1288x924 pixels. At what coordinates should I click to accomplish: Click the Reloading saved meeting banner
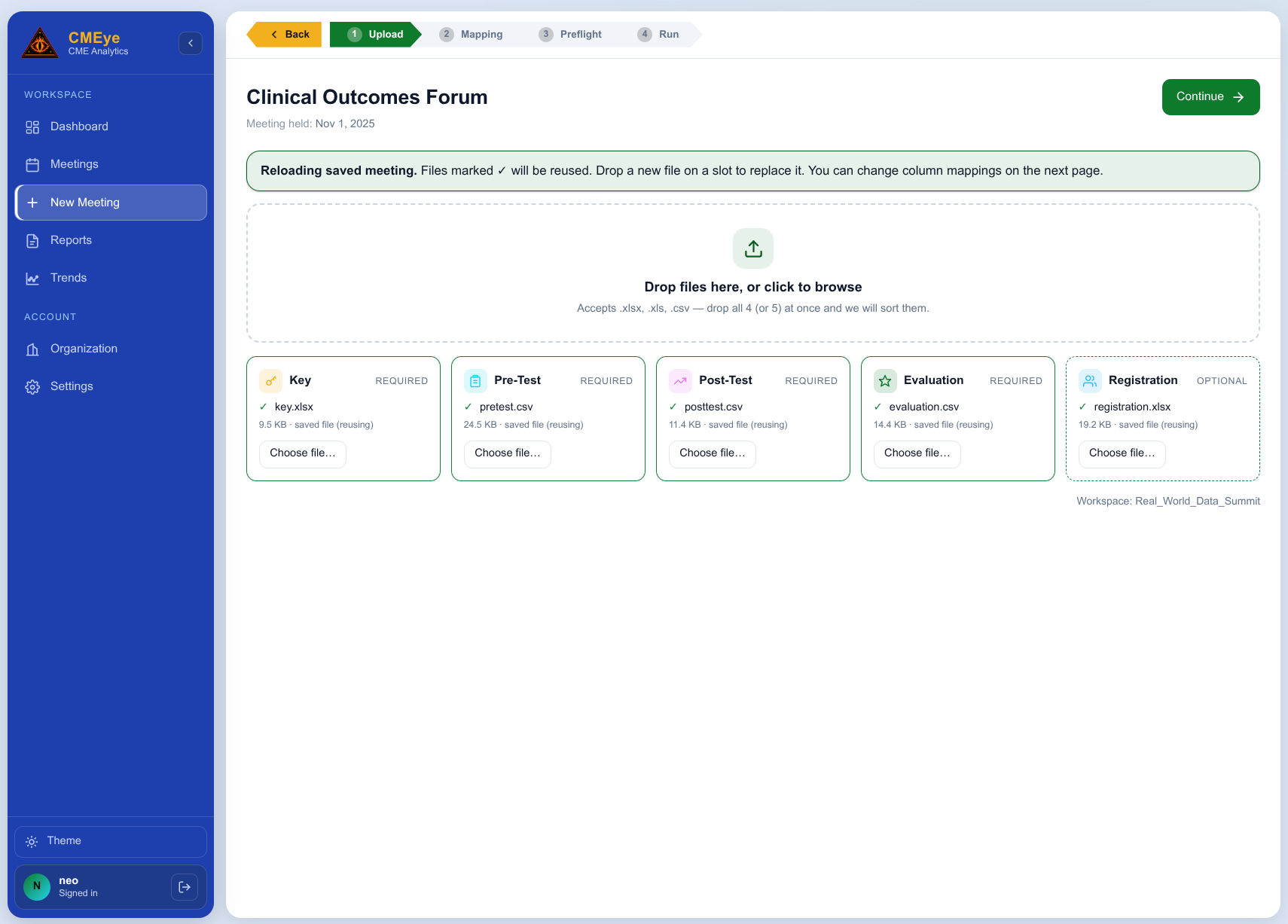753,171
